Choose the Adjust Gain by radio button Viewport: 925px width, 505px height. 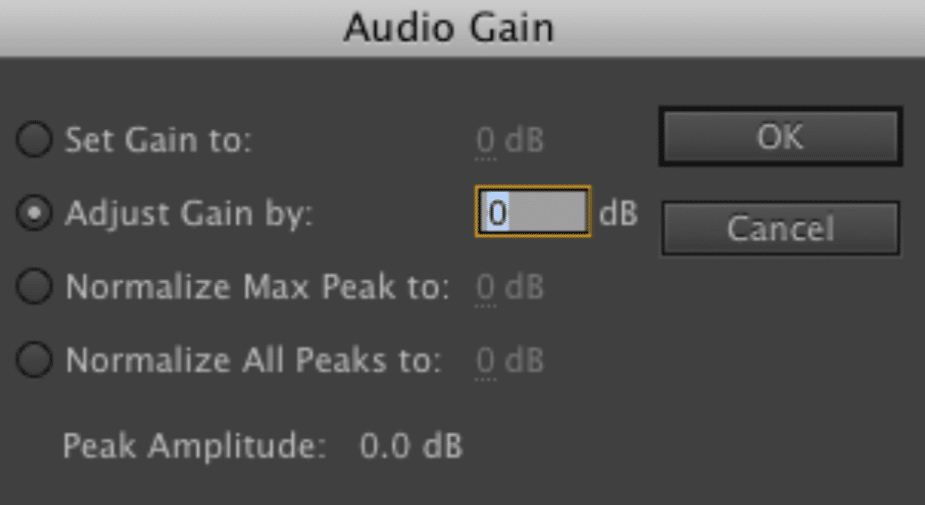pyautogui.click(x=34, y=213)
